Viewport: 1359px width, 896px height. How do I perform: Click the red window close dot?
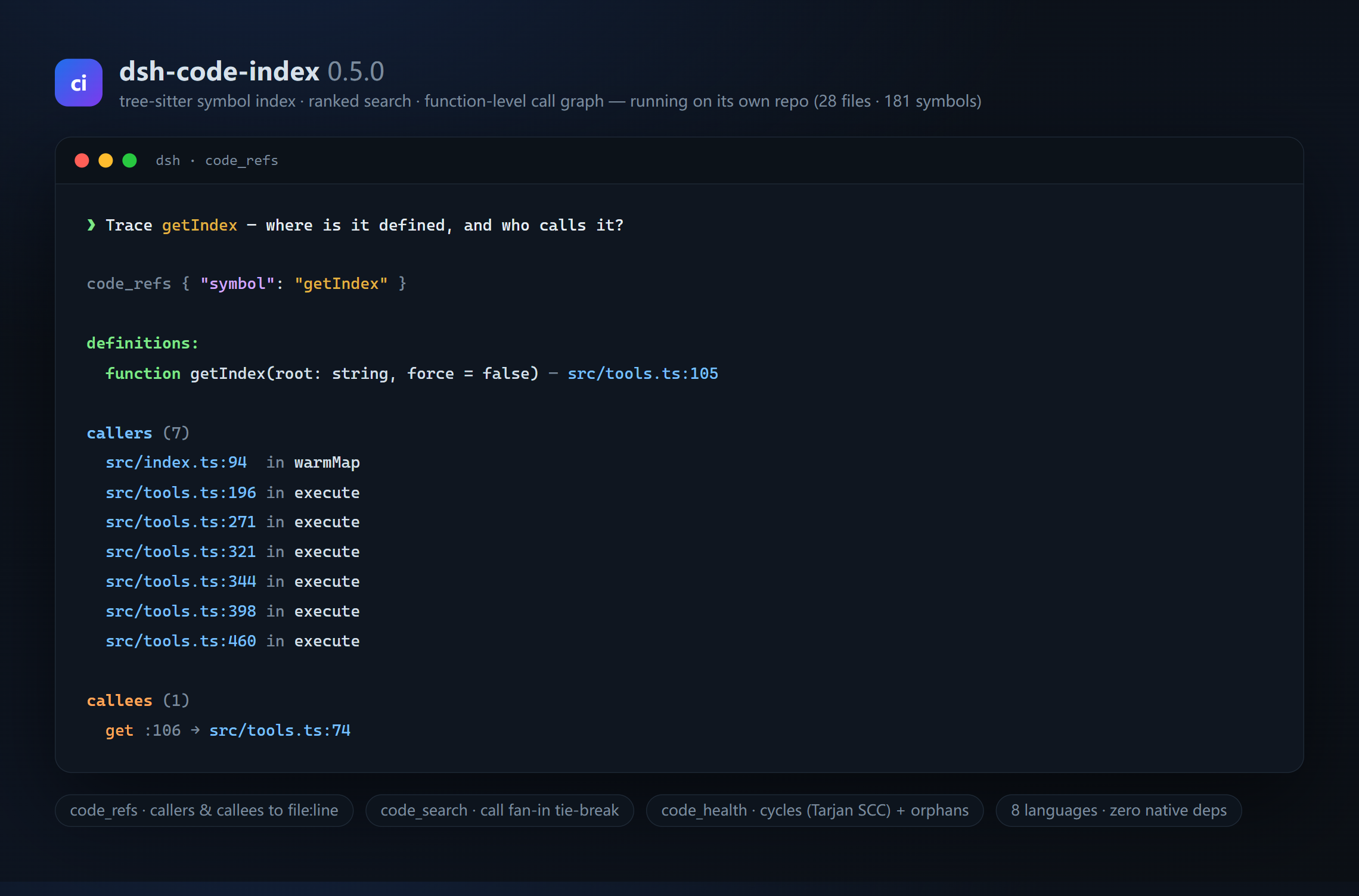(x=82, y=160)
